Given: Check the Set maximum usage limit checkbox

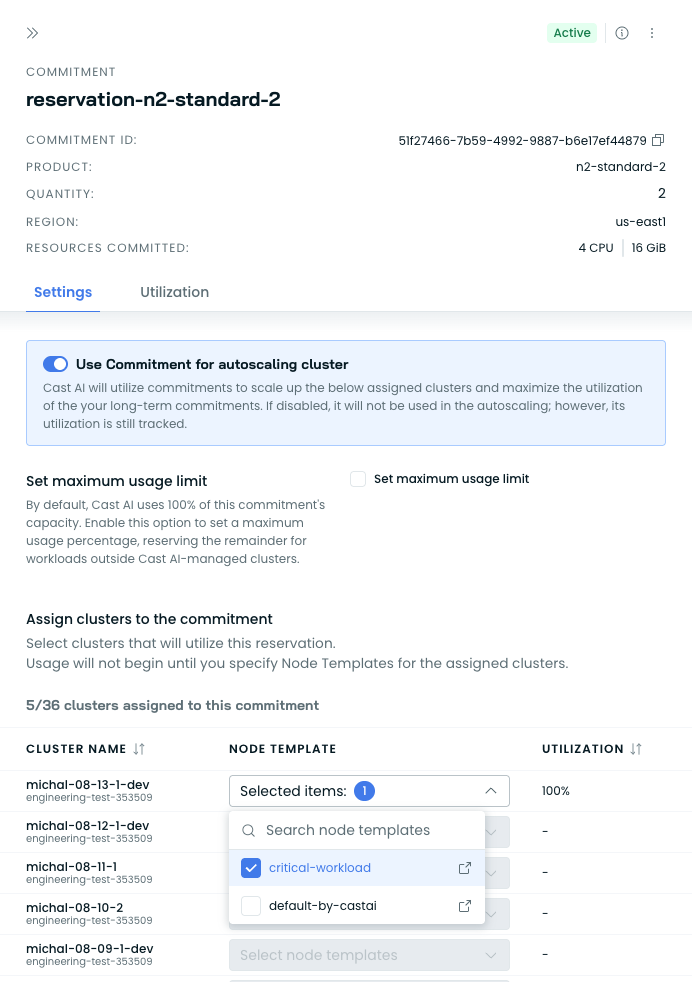Looking at the screenshot, I should [358, 479].
